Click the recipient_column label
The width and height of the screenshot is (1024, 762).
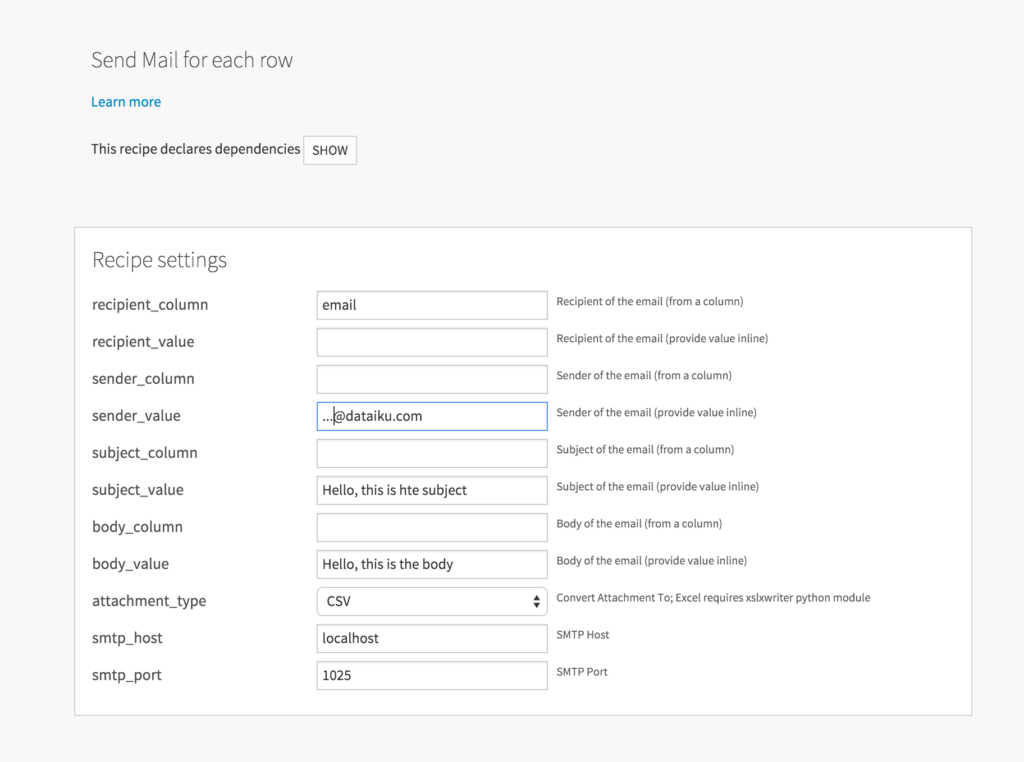(x=150, y=304)
